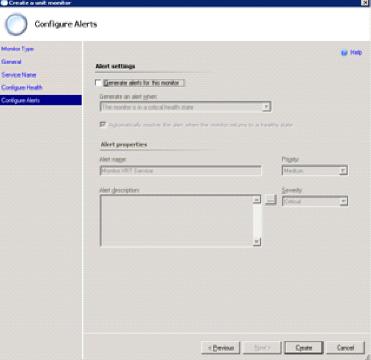The image size is (371, 360).
Task: Expand the Severity dropdown
Action: [x=315, y=201]
